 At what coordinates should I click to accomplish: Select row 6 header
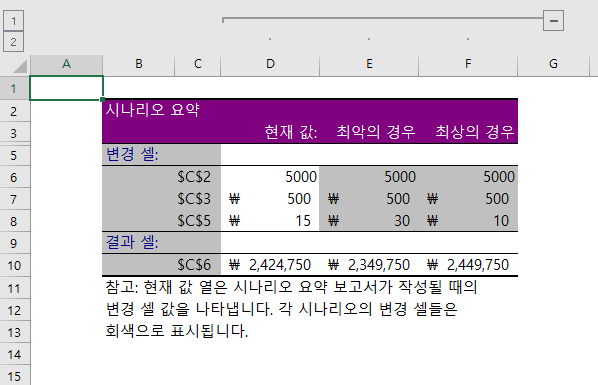pyautogui.click(x=14, y=177)
